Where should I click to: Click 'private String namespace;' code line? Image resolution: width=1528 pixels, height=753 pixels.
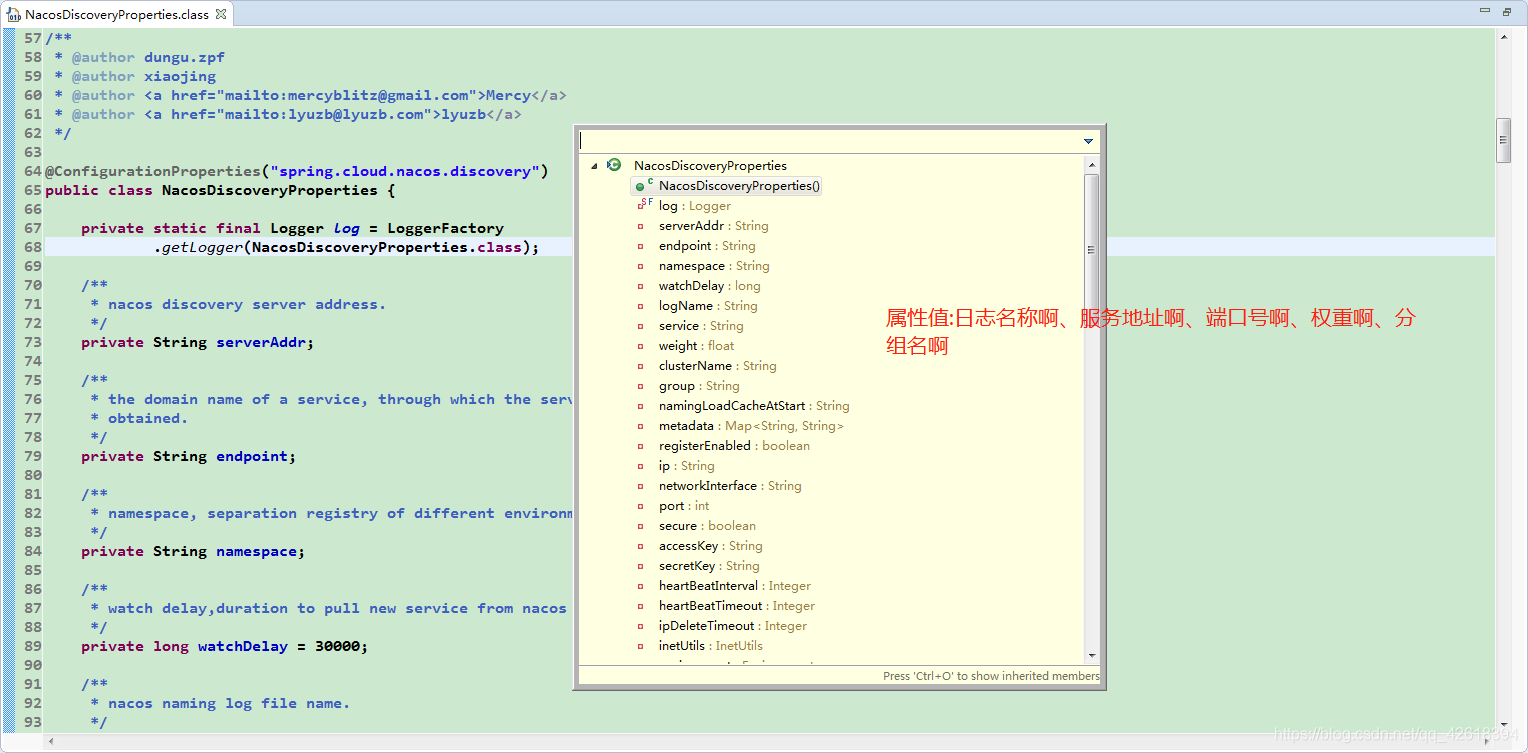193,551
